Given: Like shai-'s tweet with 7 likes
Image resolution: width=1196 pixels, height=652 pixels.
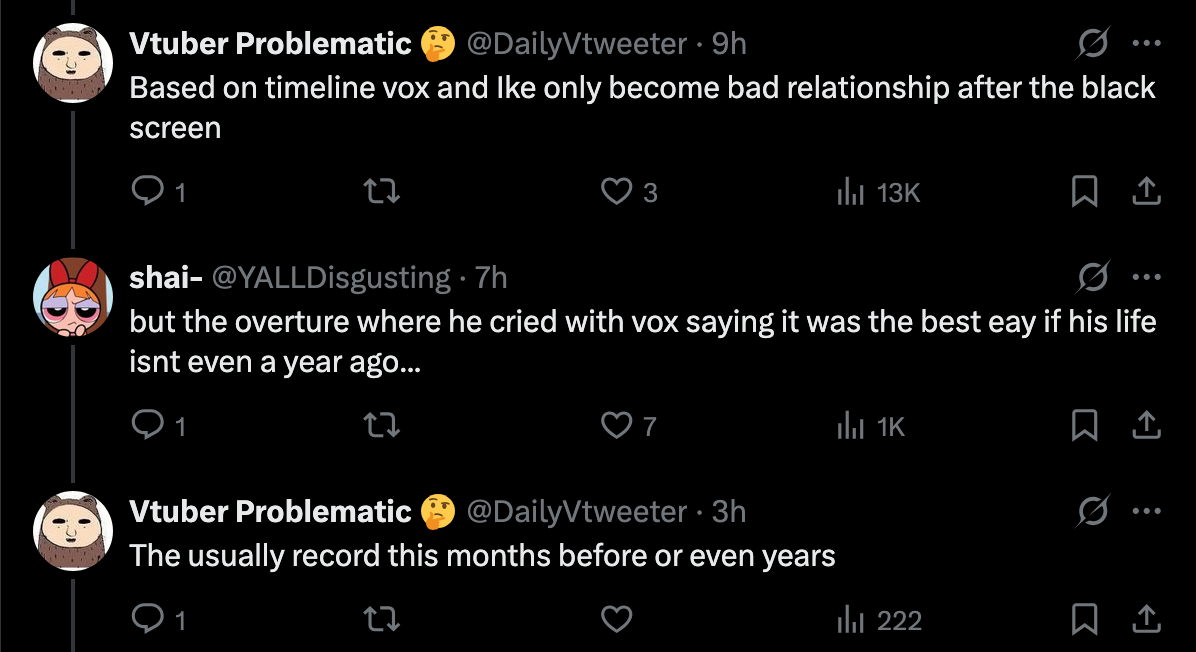Looking at the screenshot, I should tap(616, 426).
